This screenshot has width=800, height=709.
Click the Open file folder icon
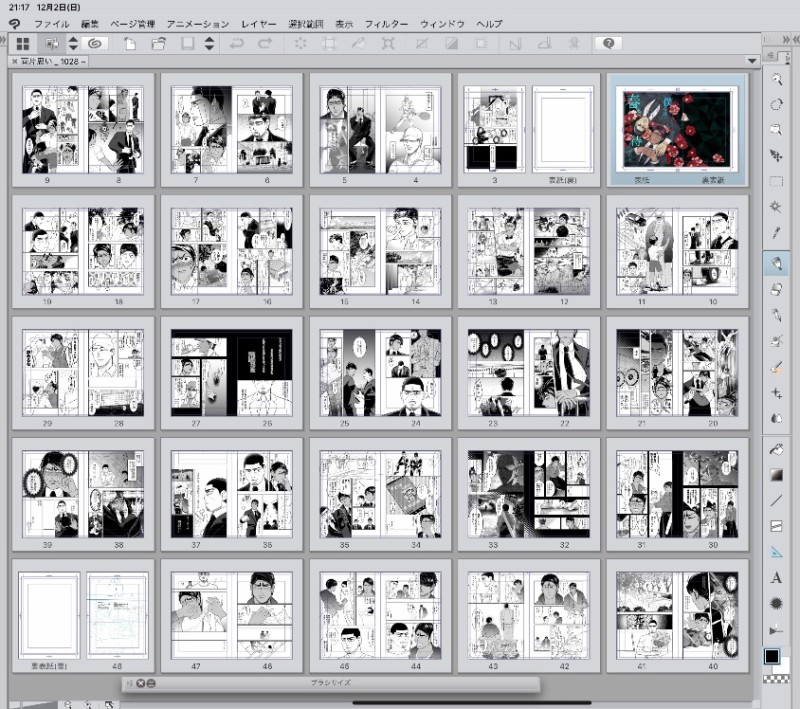(159, 44)
